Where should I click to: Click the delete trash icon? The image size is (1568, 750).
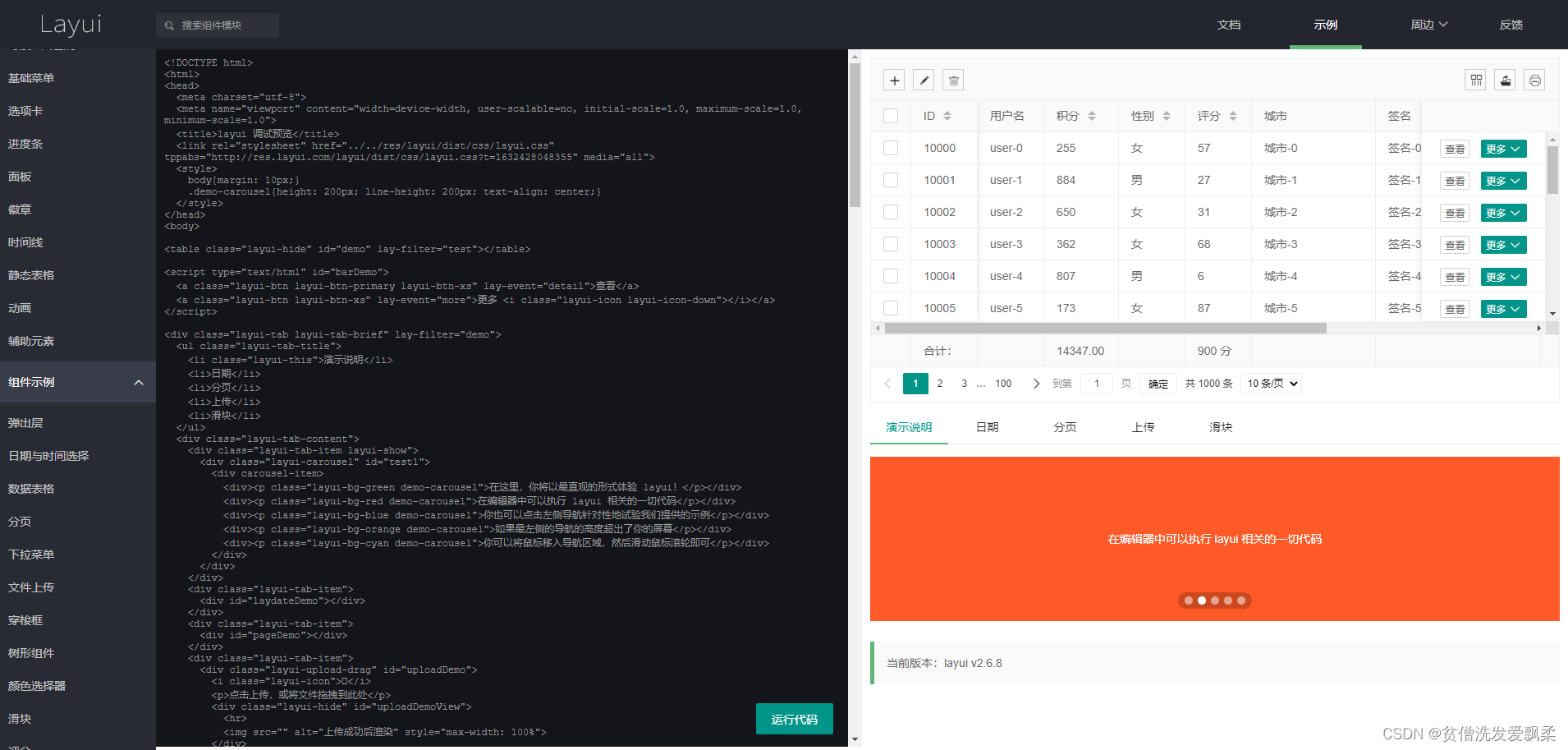click(953, 80)
